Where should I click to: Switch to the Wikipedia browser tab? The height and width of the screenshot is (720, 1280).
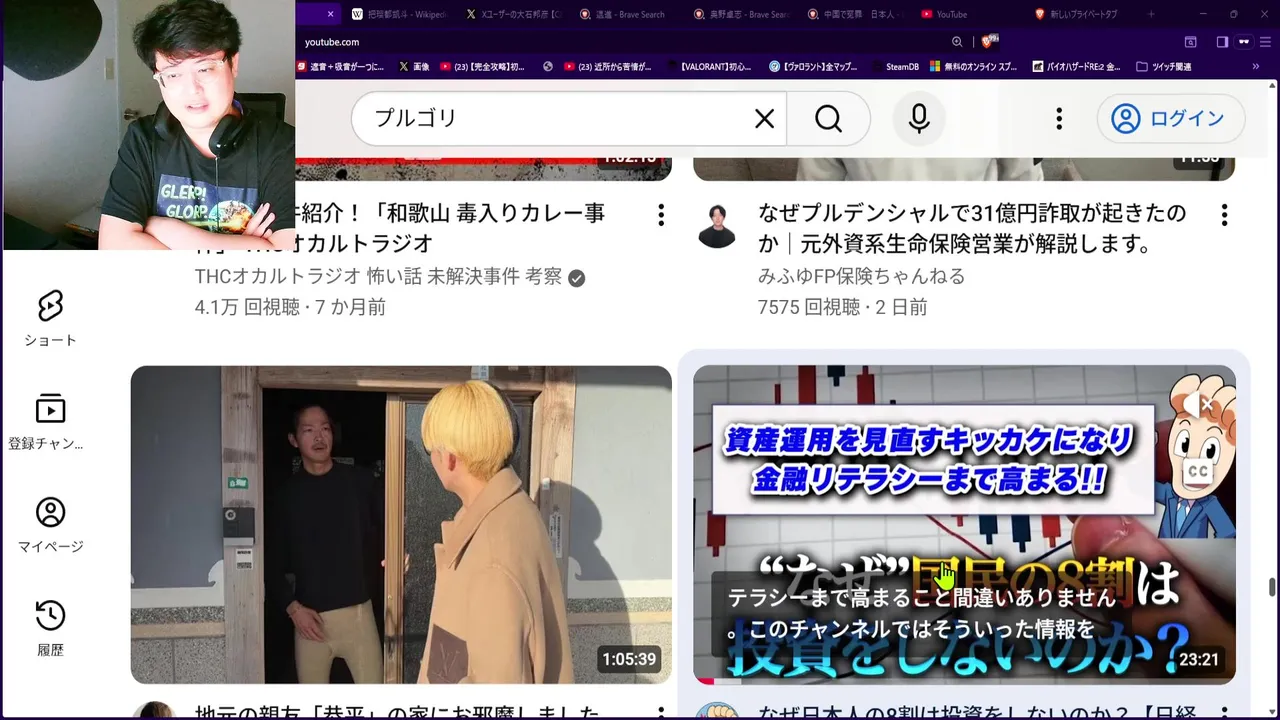coord(400,14)
